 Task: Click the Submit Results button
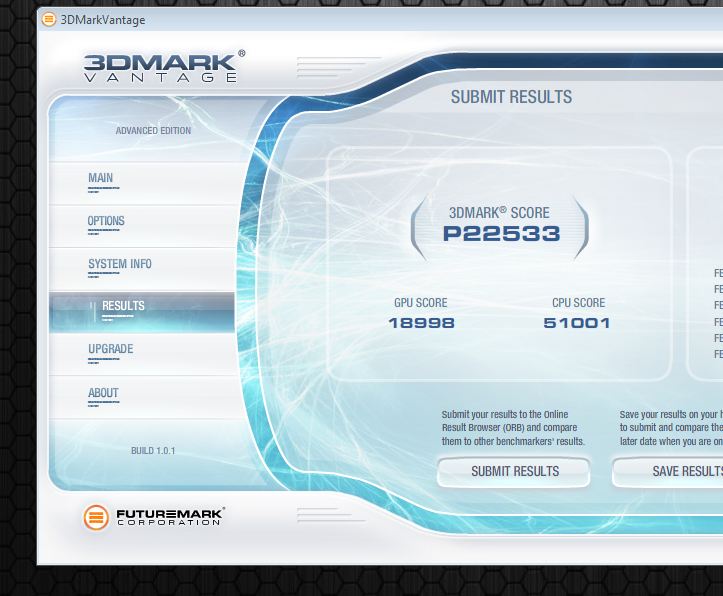514,472
